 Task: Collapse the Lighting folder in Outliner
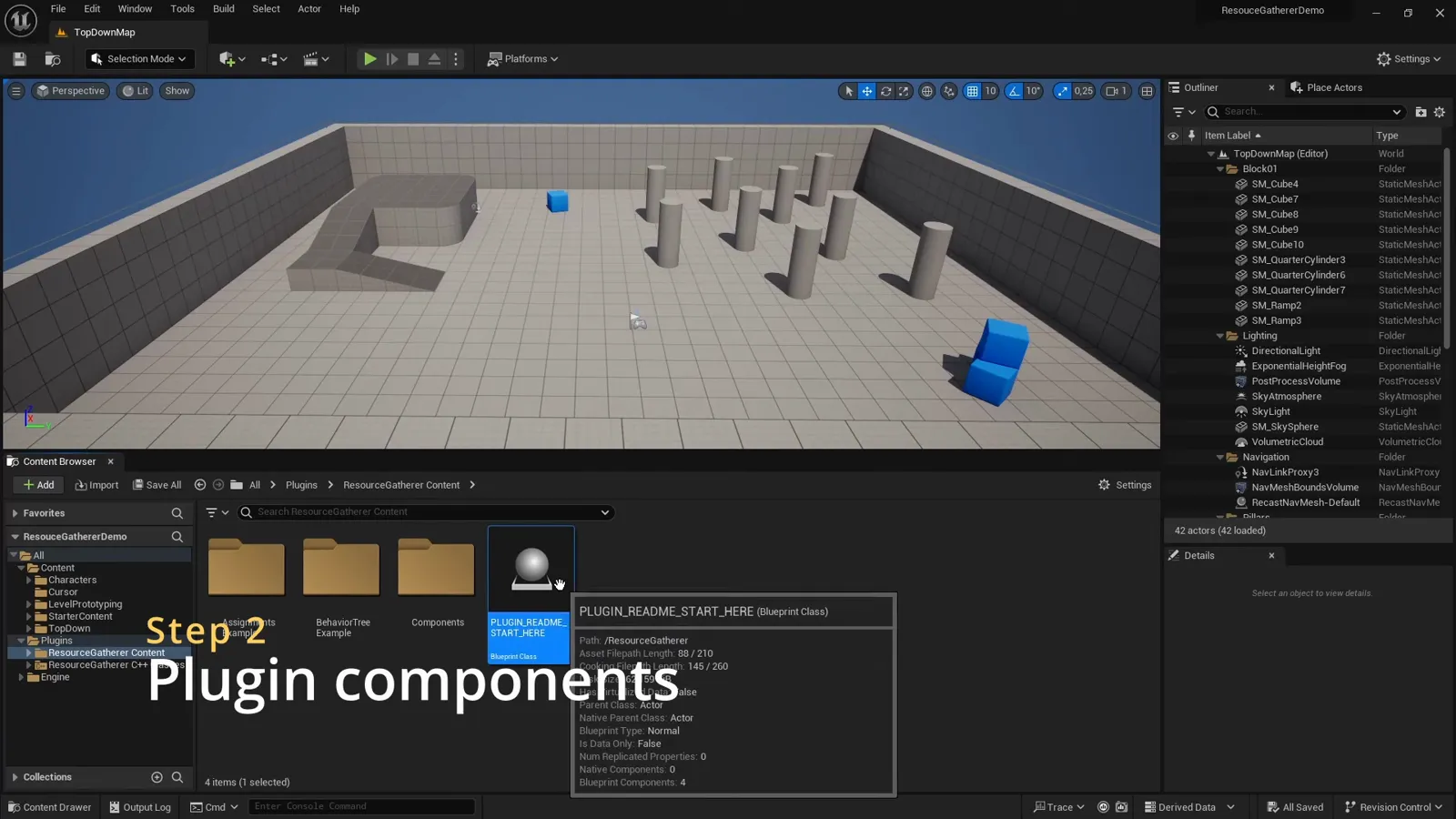1220,336
